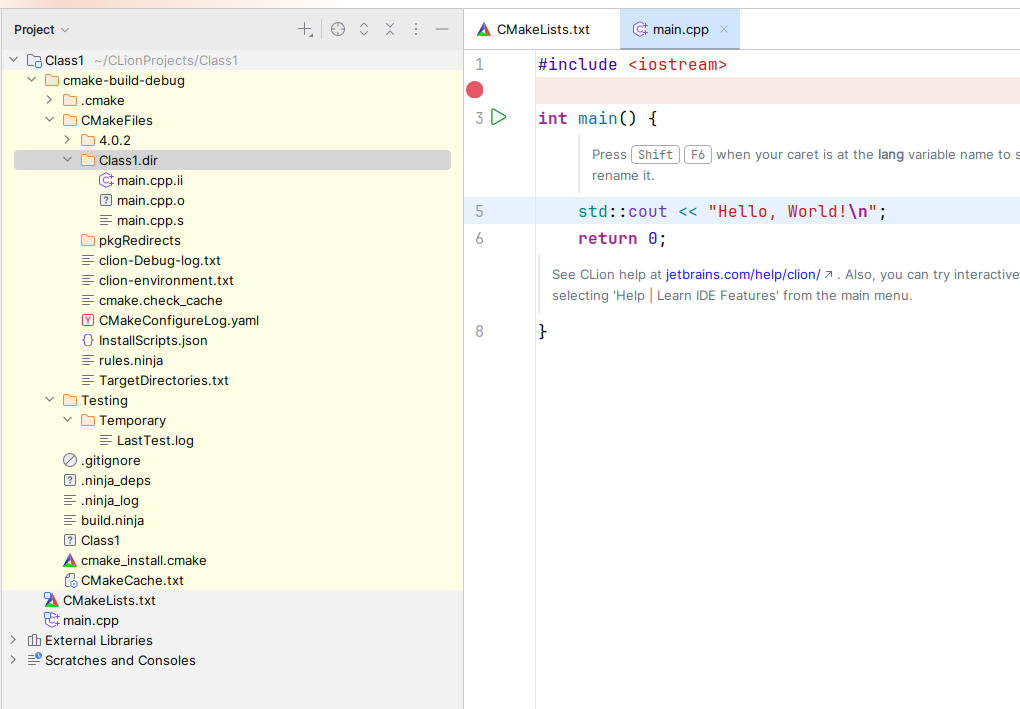Image resolution: width=1020 pixels, height=709 pixels.
Task: Expand the 4.0.2 folder
Action: (x=68, y=140)
